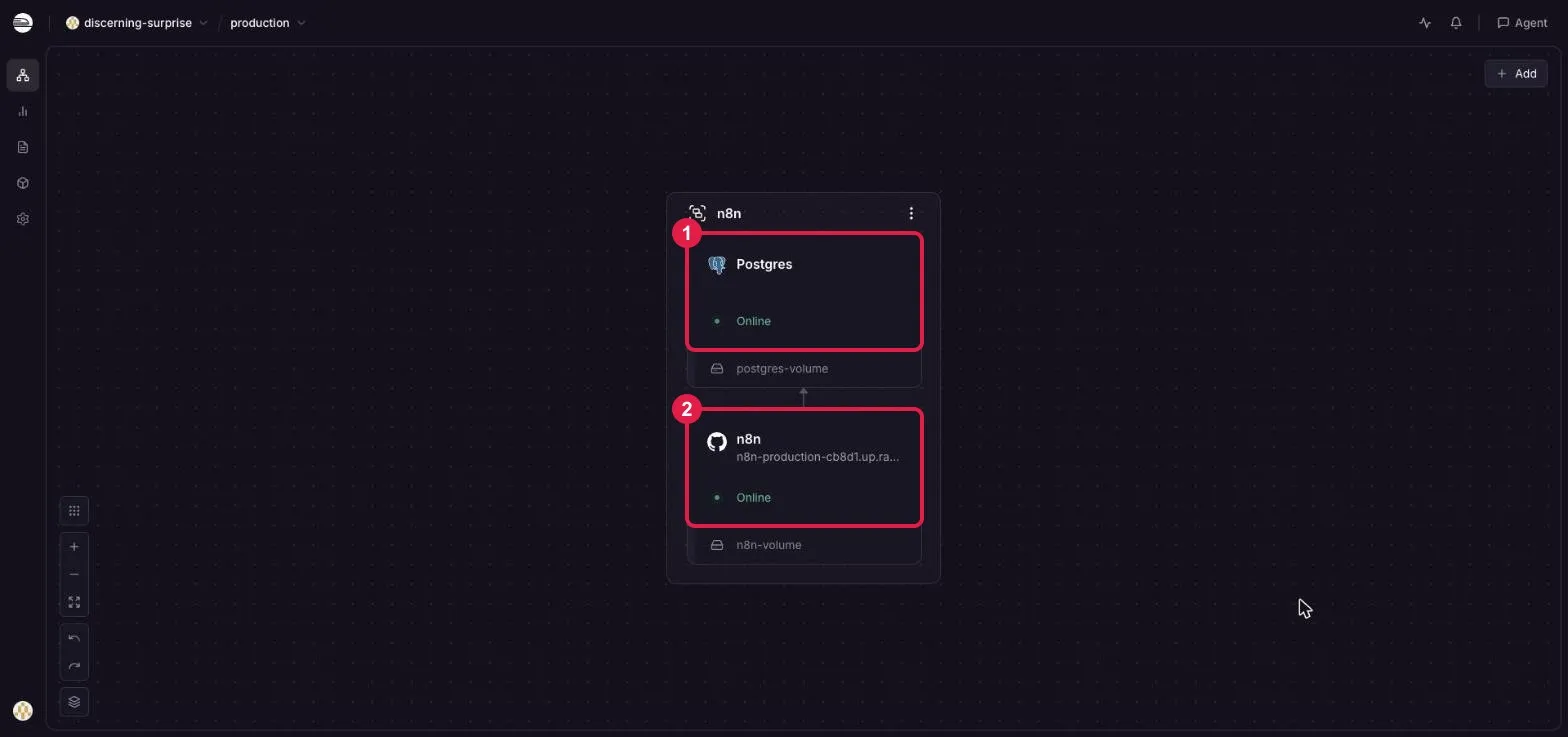Redo the canvas change
The height and width of the screenshot is (737, 1568).
pyautogui.click(x=74, y=667)
